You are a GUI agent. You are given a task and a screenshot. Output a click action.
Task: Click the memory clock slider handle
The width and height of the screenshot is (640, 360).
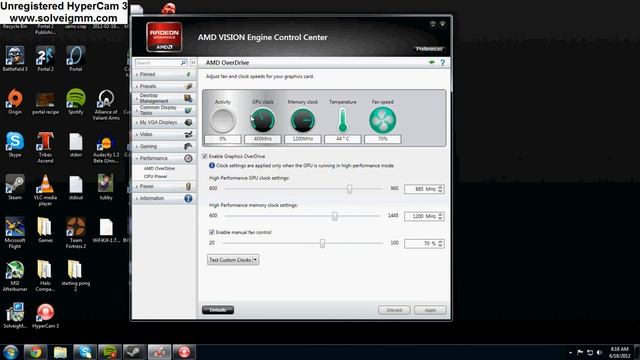click(x=335, y=216)
